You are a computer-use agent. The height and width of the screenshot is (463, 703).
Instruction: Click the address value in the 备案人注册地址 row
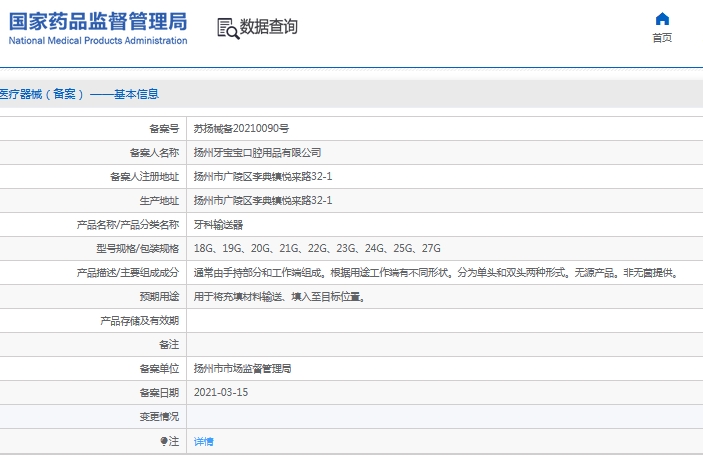[x=263, y=177]
